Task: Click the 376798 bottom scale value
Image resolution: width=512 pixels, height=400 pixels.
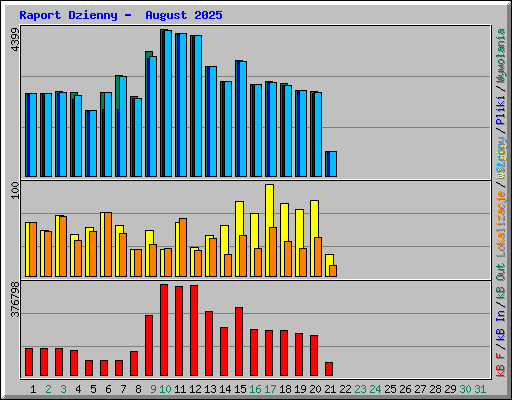Action: click(15, 300)
